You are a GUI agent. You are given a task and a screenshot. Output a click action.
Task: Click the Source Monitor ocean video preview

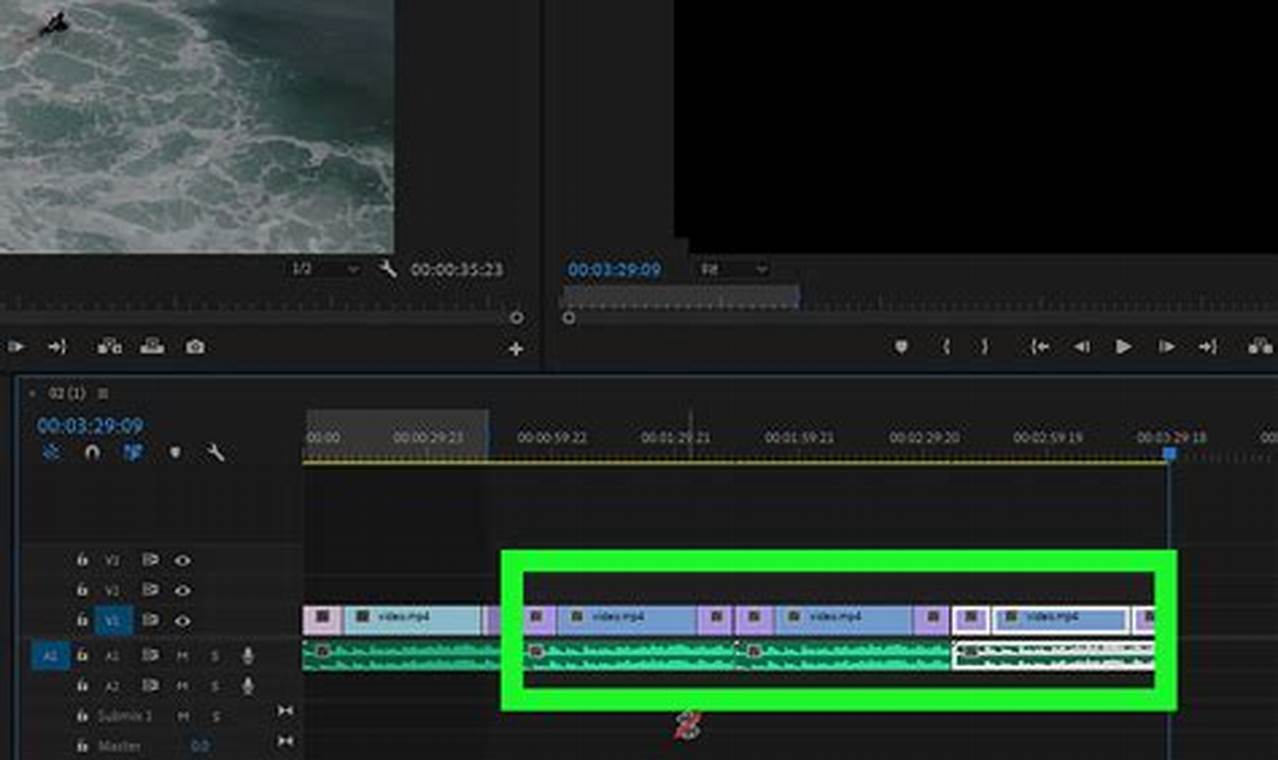(196, 126)
